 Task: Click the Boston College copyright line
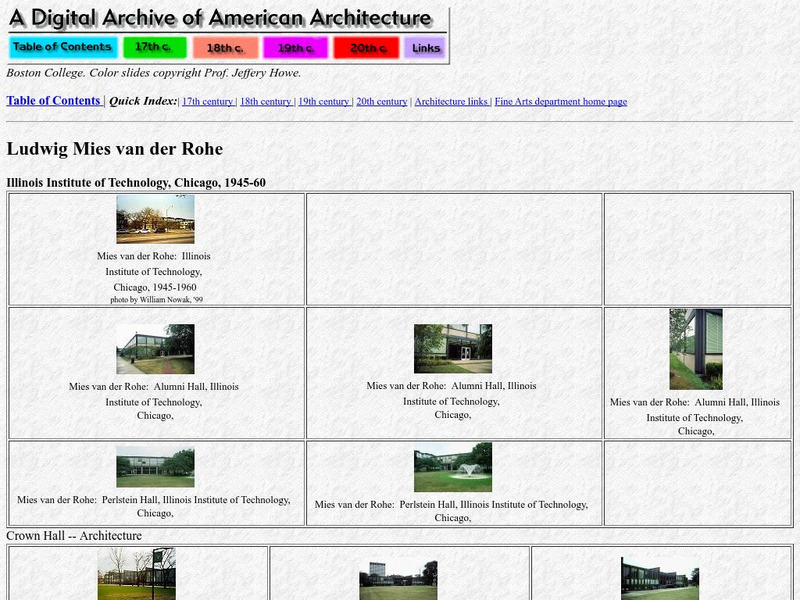click(154, 73)
